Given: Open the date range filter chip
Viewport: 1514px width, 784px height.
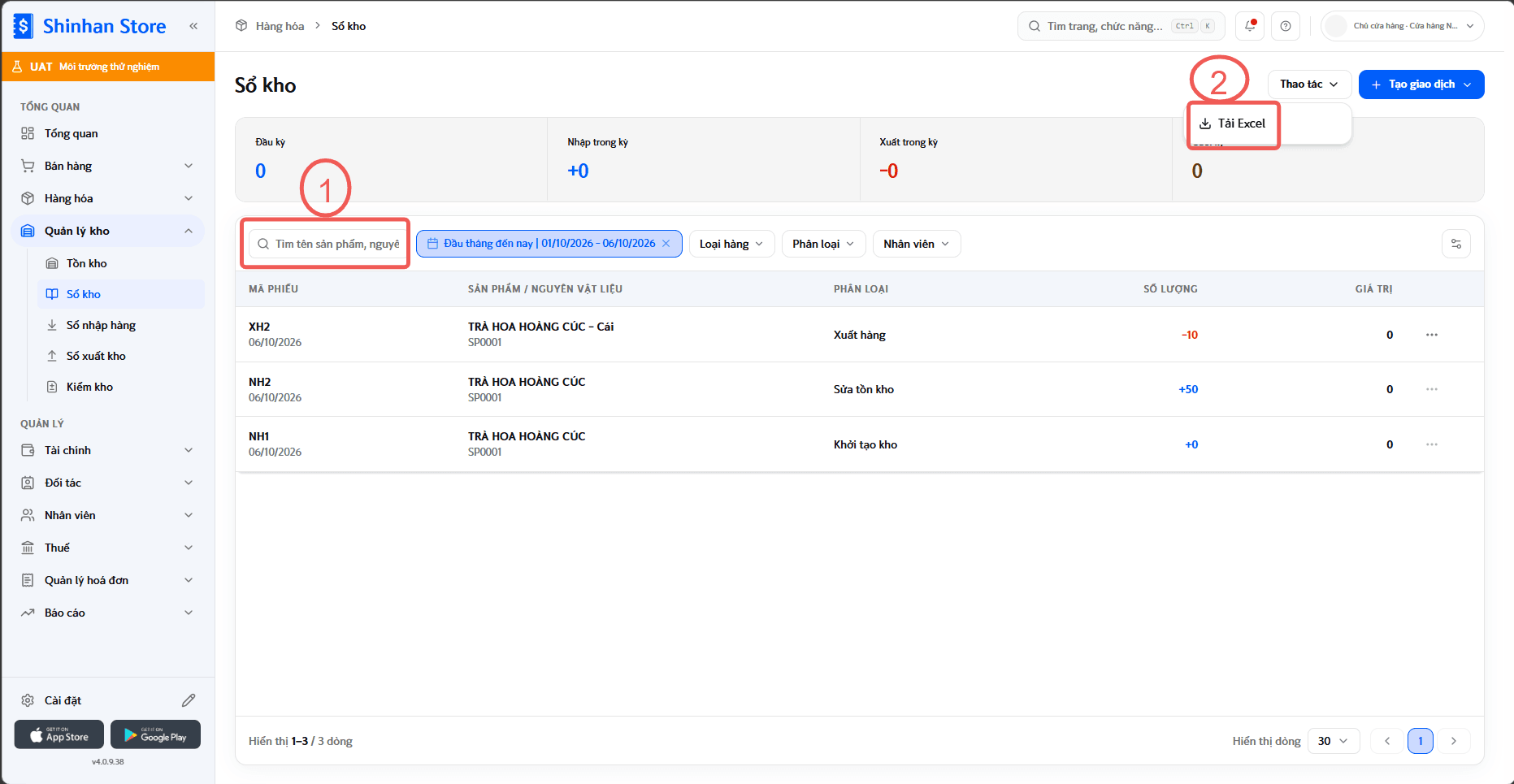Looking at the screenshot, I should tap(549, 244).
